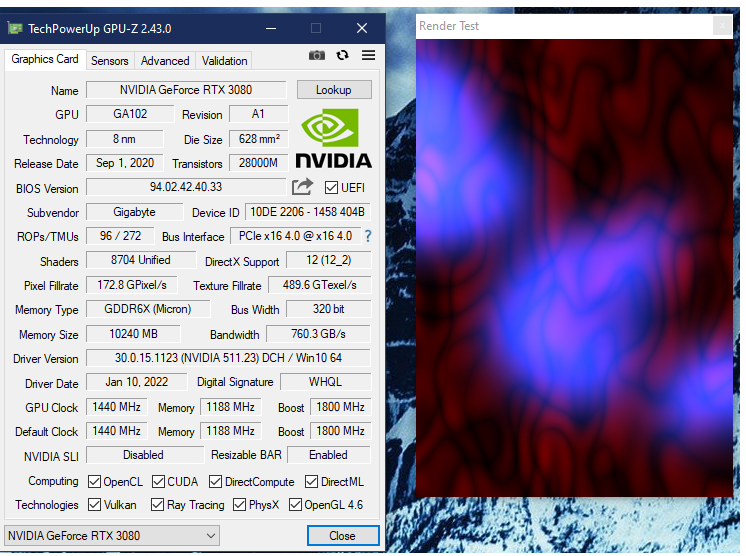This screenshot has width=746, height=556.
Task: Open the hamburger menu in GPU-Z
Action: click(368, 55)
